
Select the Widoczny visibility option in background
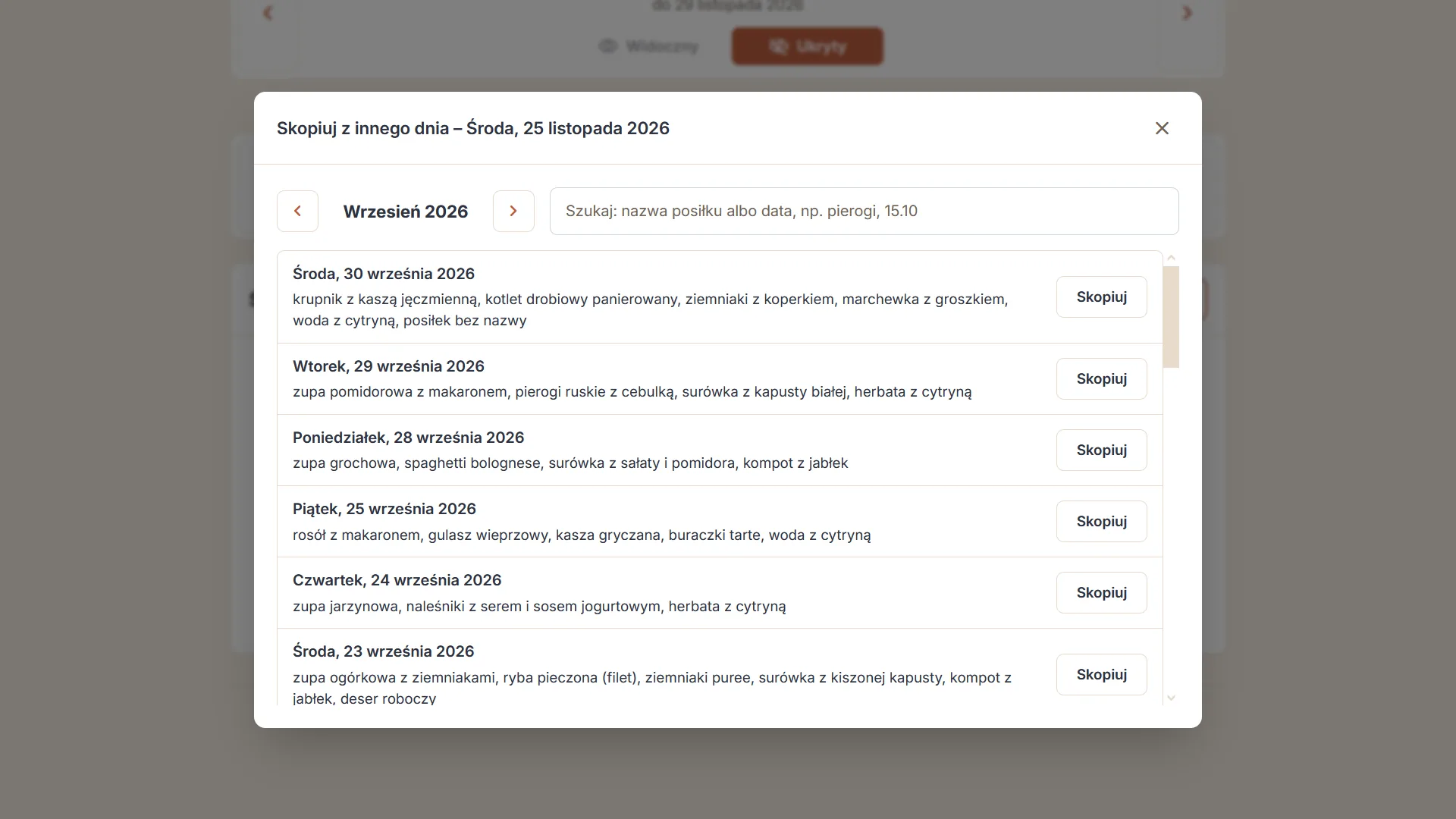(648, 46)
